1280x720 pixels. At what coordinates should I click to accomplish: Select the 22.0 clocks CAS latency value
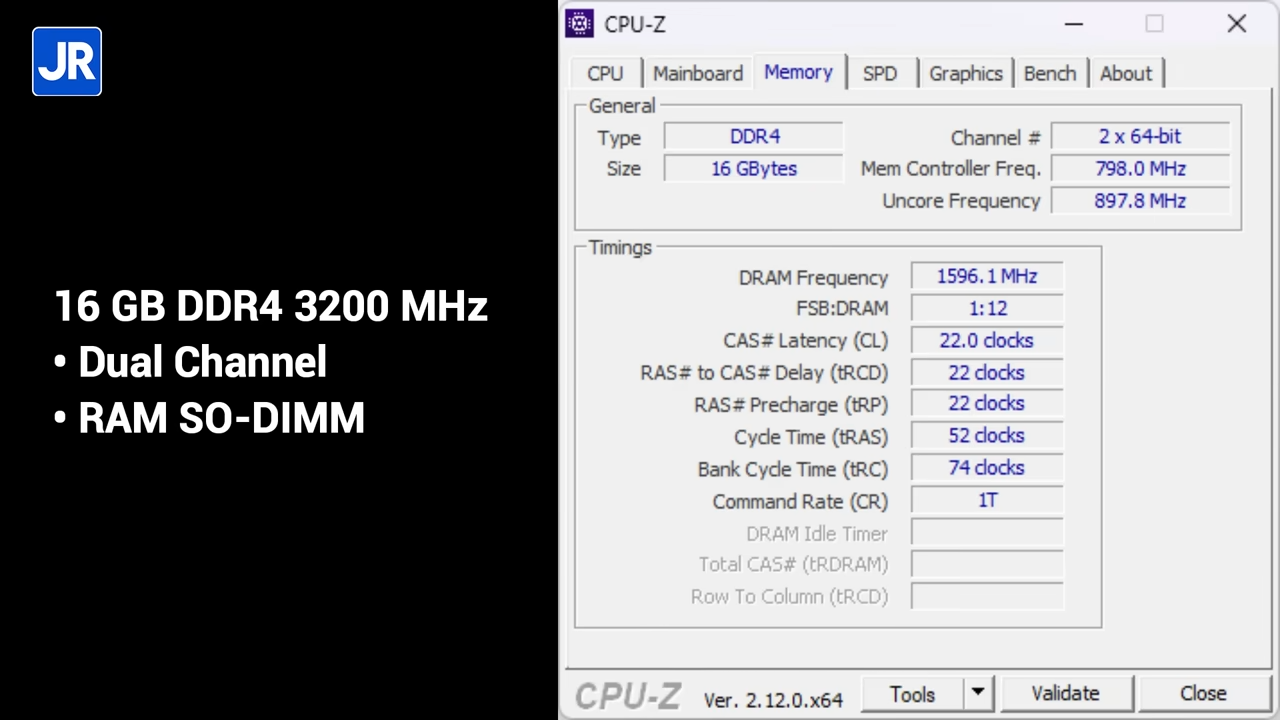[x=987, y=341]
